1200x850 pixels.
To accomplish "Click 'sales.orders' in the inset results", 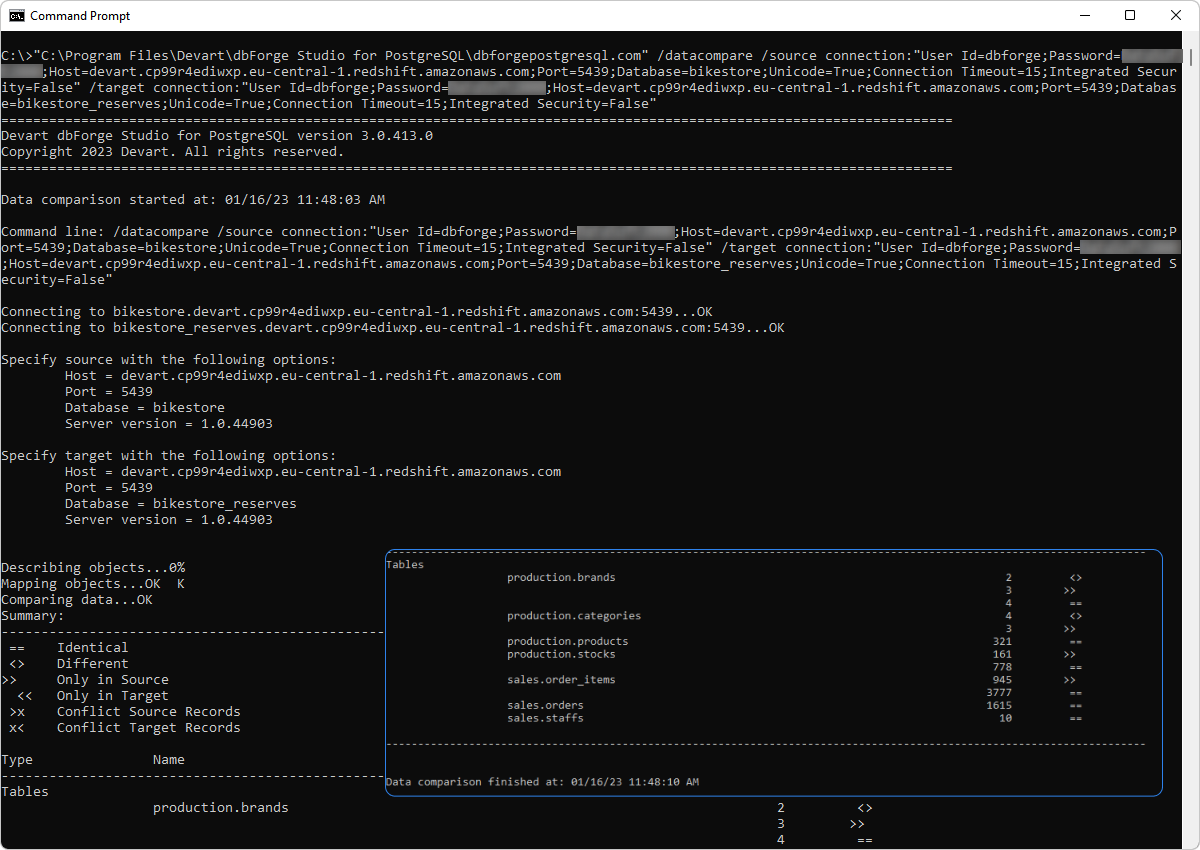I will pos(545,706).
